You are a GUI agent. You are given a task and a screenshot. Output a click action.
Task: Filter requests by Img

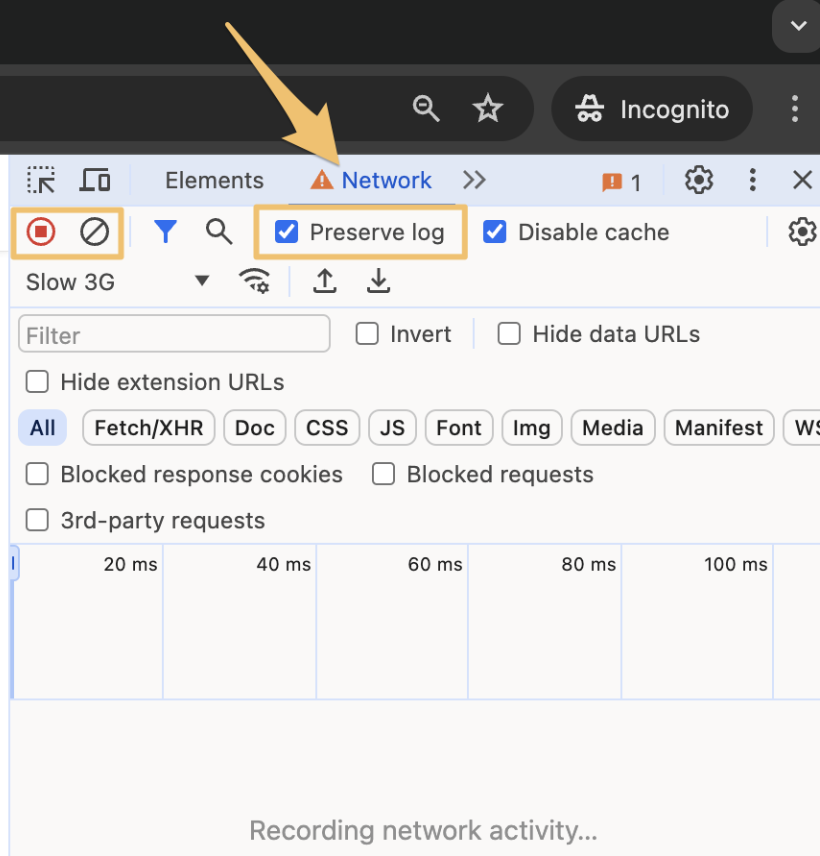531,428
